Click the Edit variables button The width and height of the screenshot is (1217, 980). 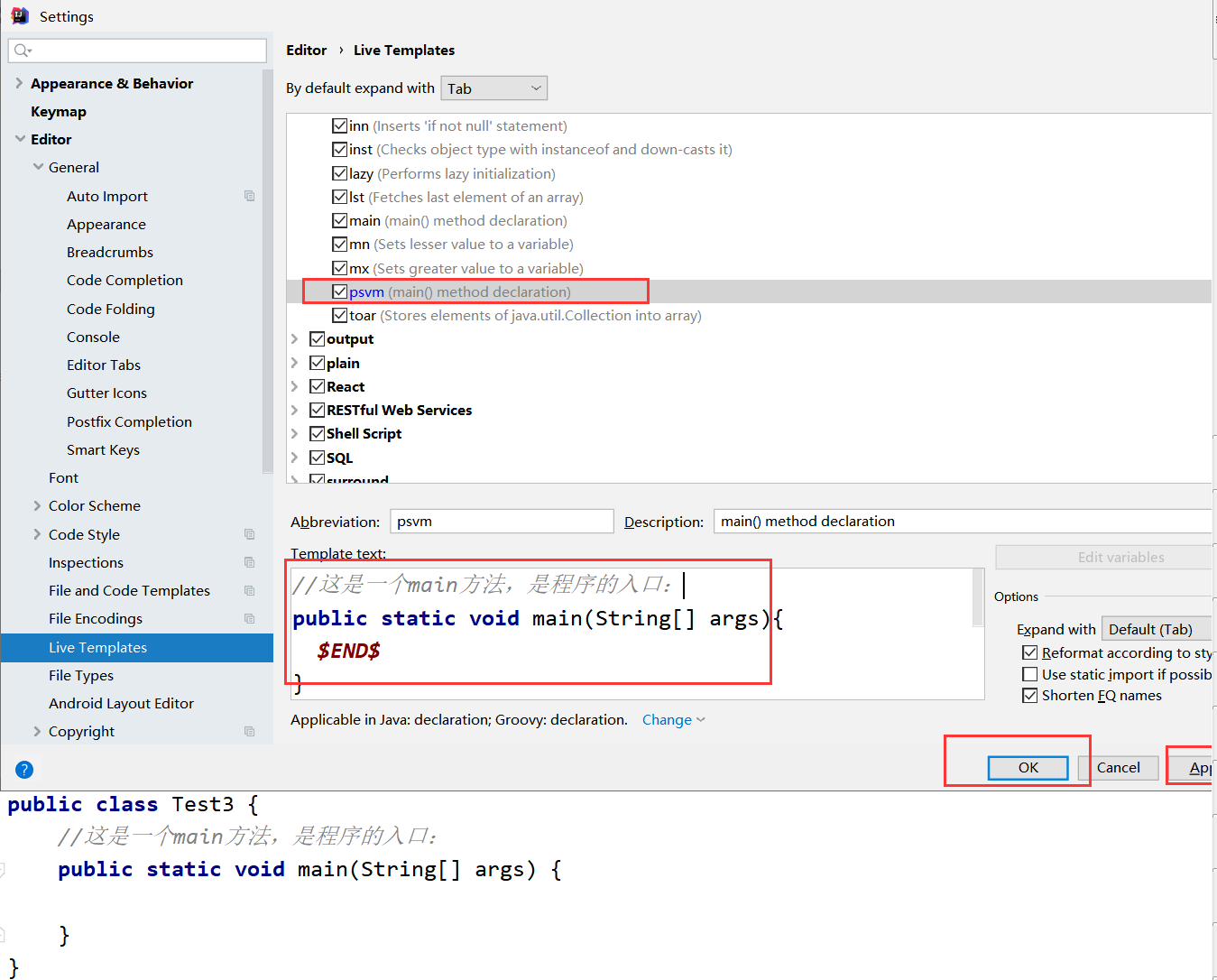[x=1104, y=557]
